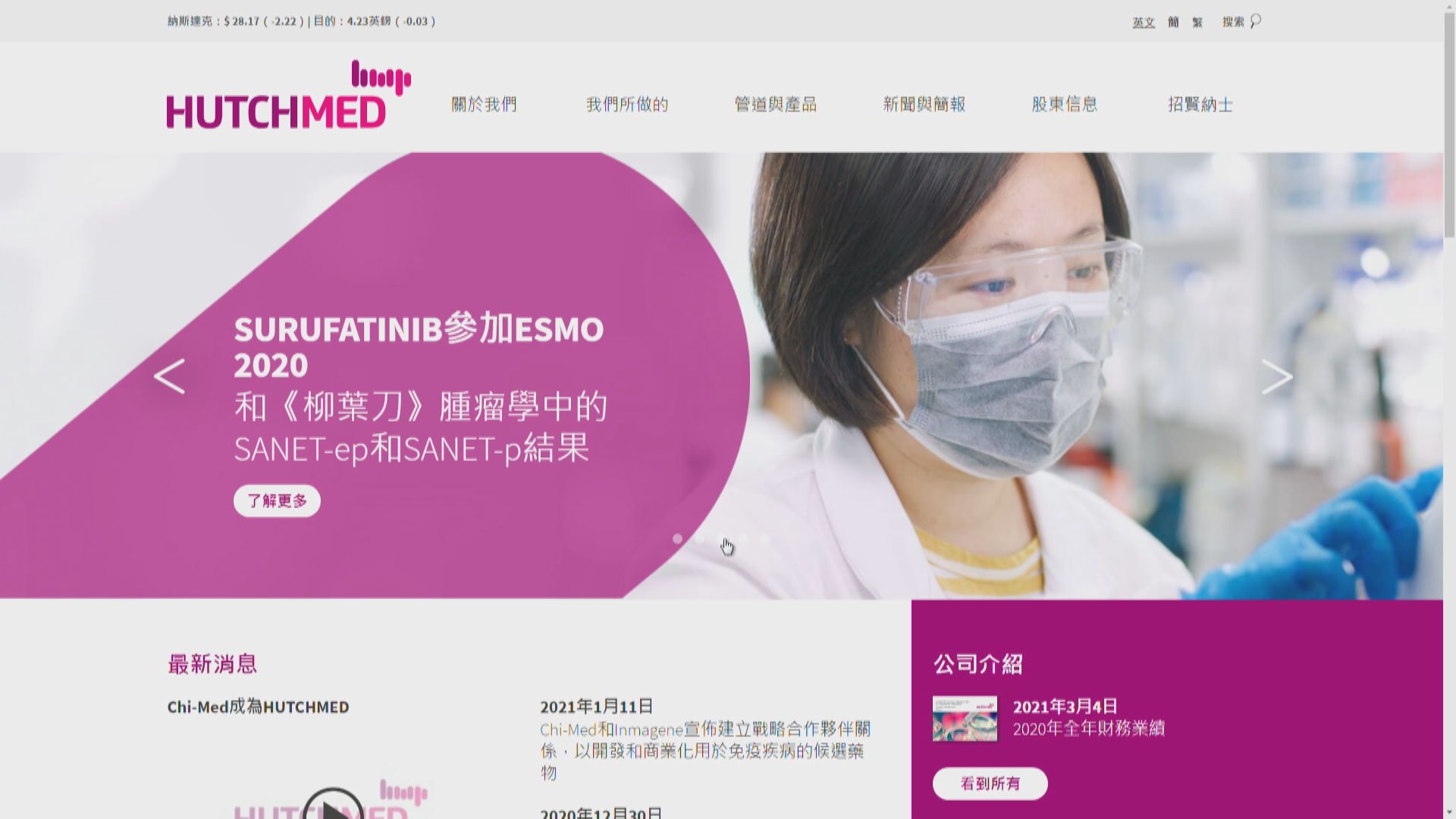Go to the 招賢納士 careers page
Image resolution: width=1456 pixels, height=819 pixels.
click(x=1200, y=105)
